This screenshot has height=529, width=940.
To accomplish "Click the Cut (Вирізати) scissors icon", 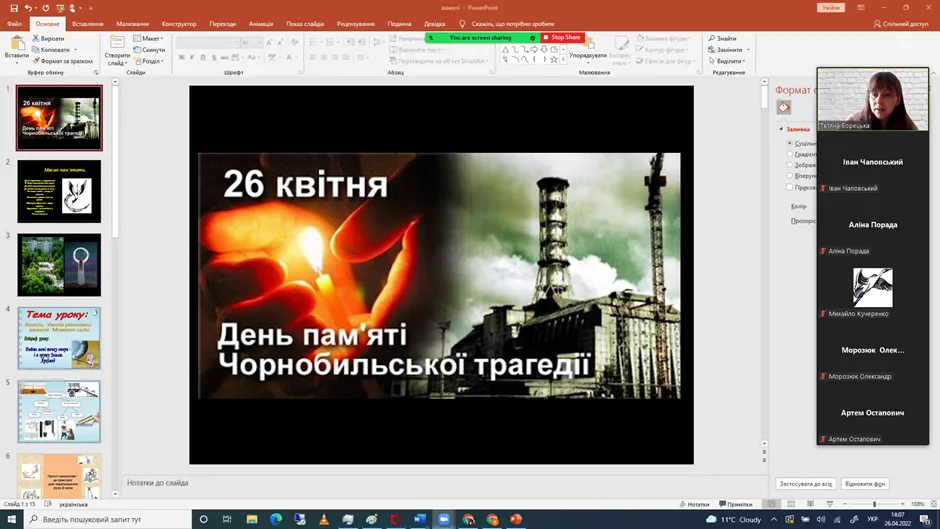I will pyautogui.click(x=36, y=39).
